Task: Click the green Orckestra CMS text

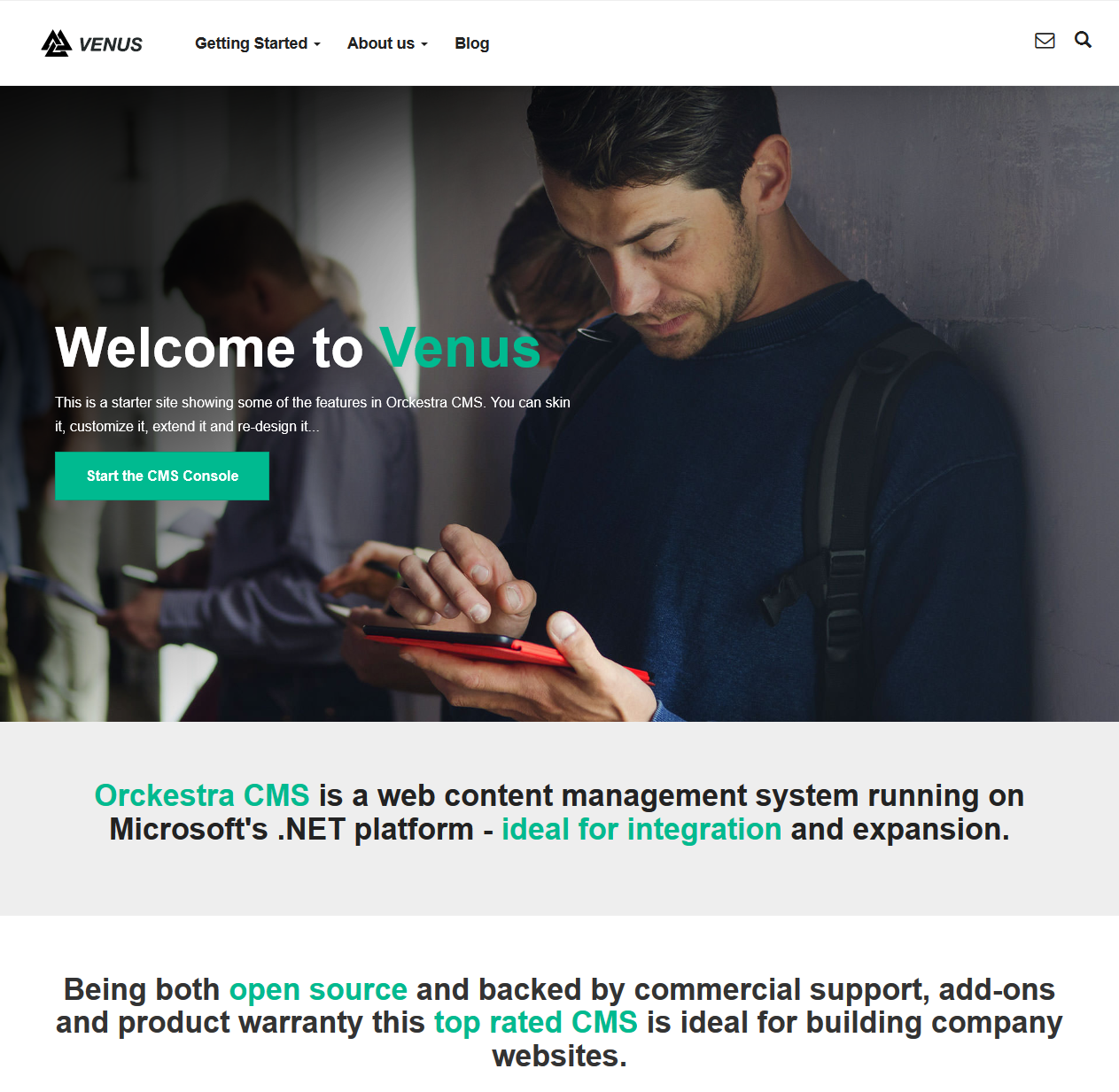Action: [202, 795]
